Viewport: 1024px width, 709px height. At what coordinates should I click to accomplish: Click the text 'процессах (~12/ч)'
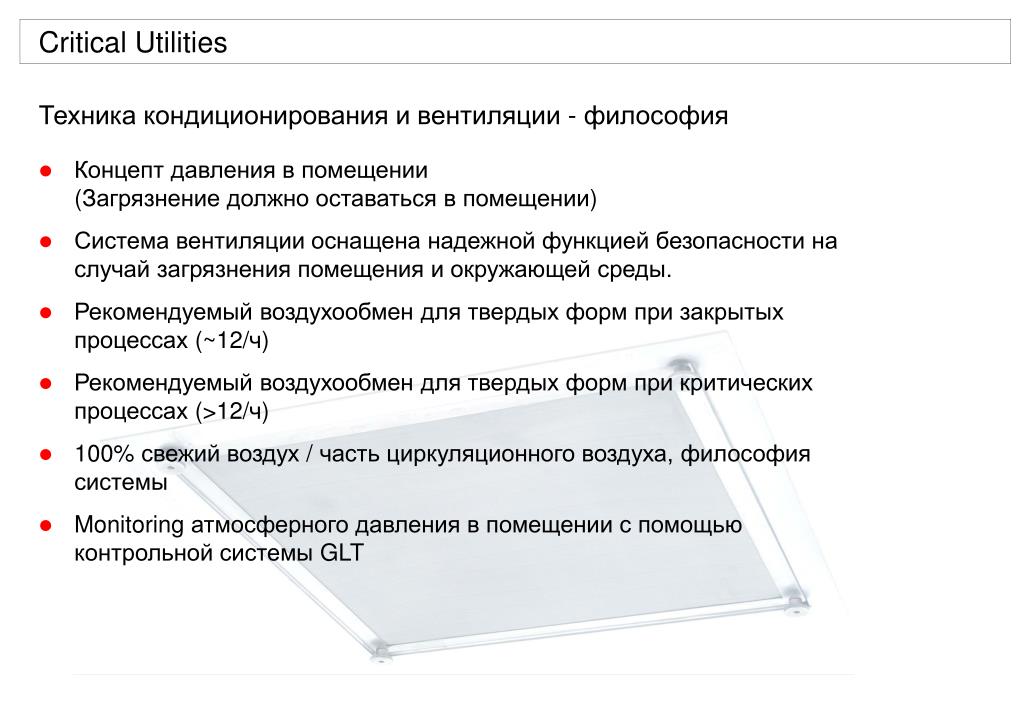[x=172, y=340]
